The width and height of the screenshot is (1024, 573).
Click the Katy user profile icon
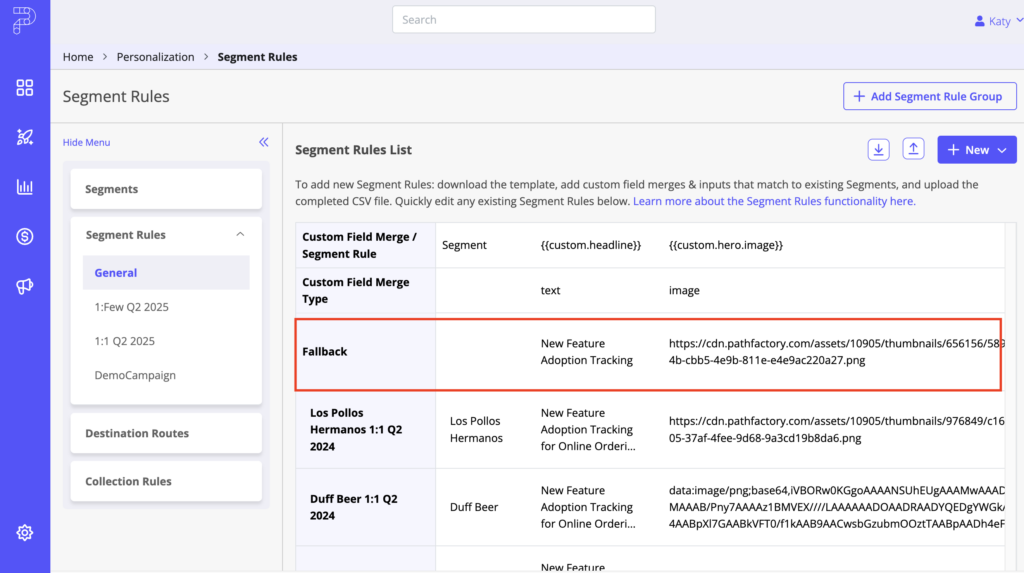pos(980,21)
